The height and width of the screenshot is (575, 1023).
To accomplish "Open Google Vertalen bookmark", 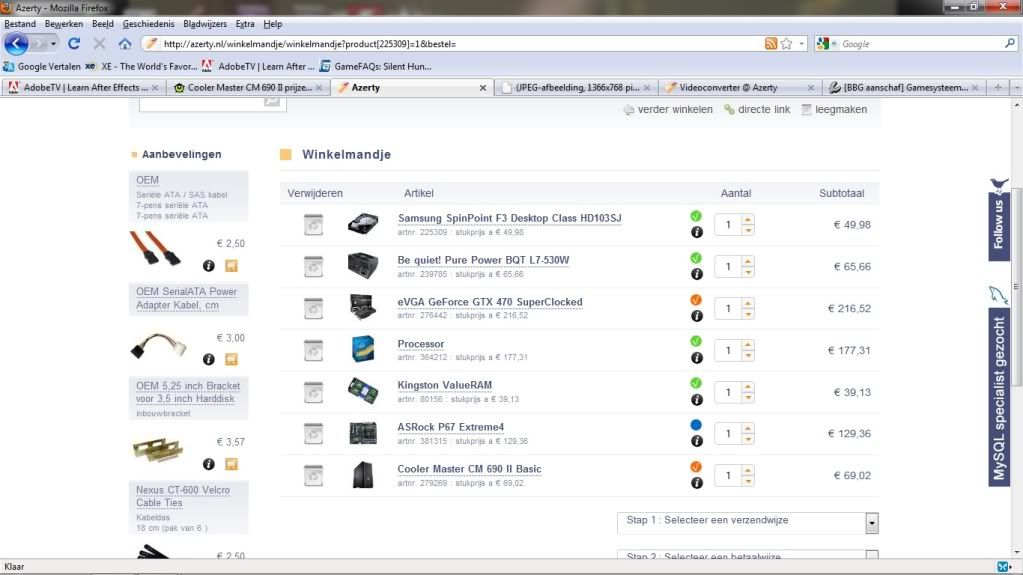I will click(x=42, y=67).
